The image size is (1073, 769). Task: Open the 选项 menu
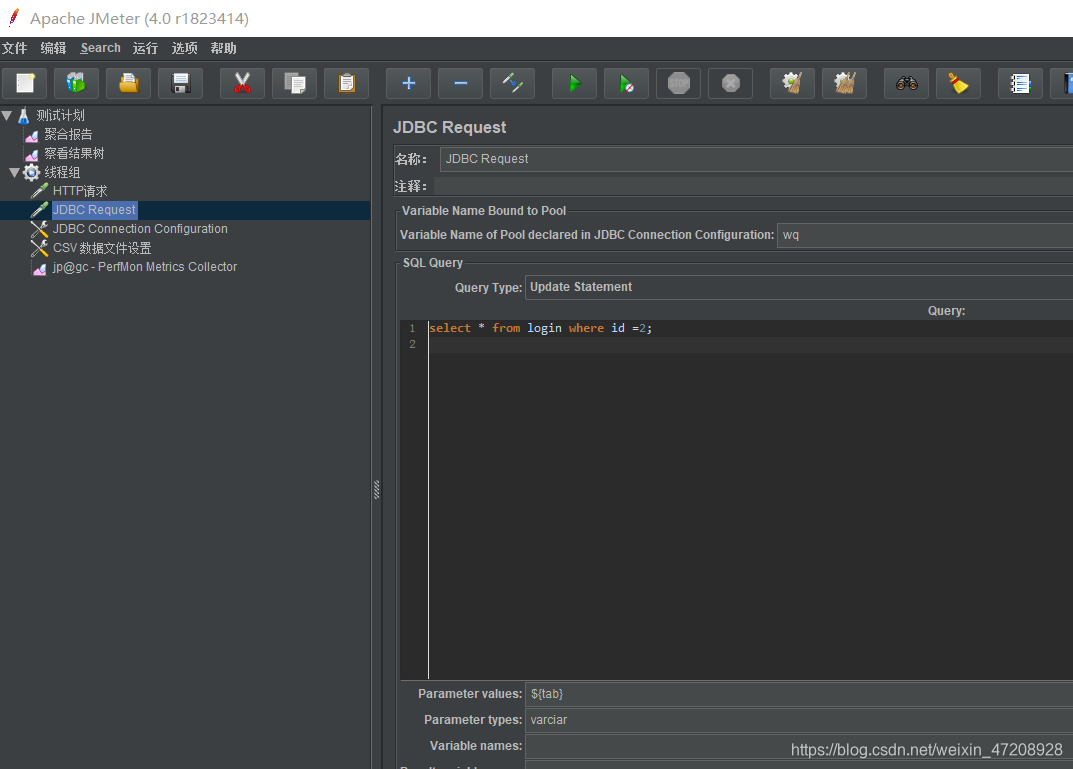(x=185, y=48)
